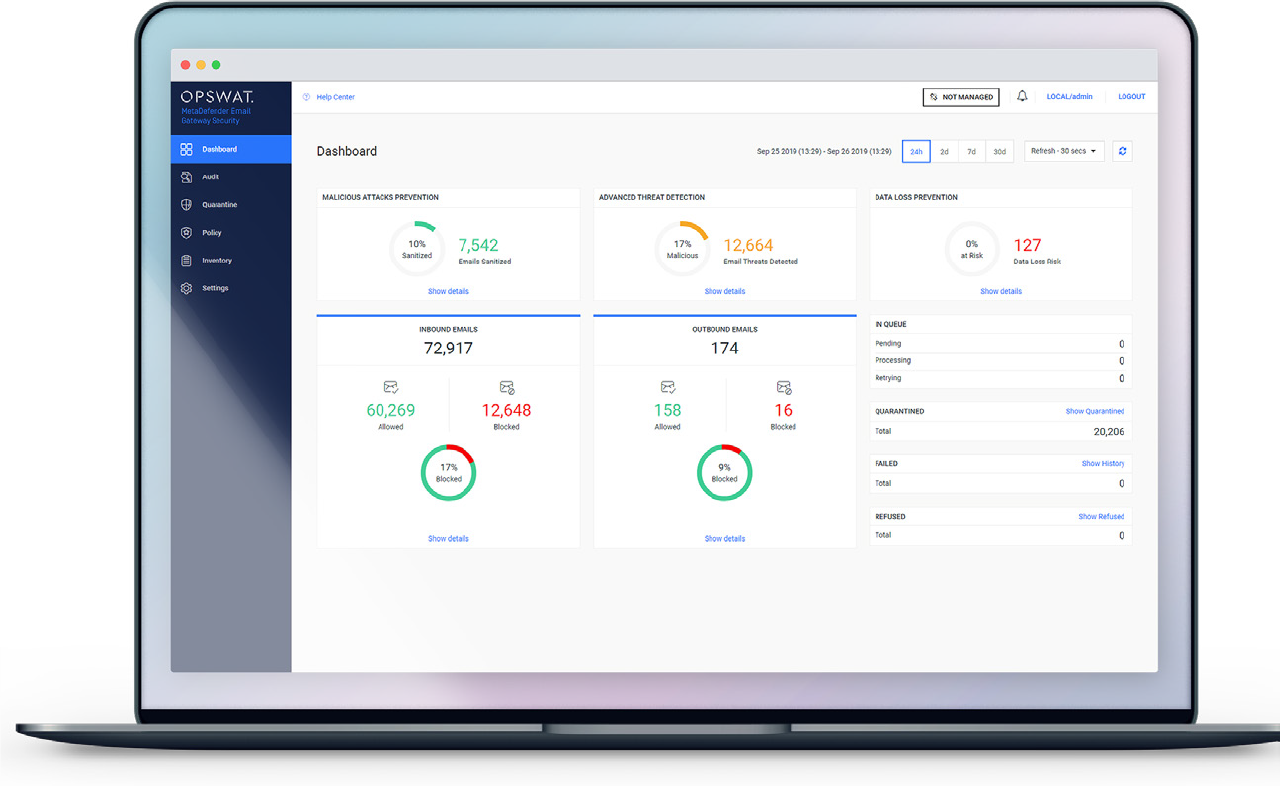Expand the Refresh - 30 secs dropdown
This screenshot has width=1280, height=786.
click(x=1064, y=152)
